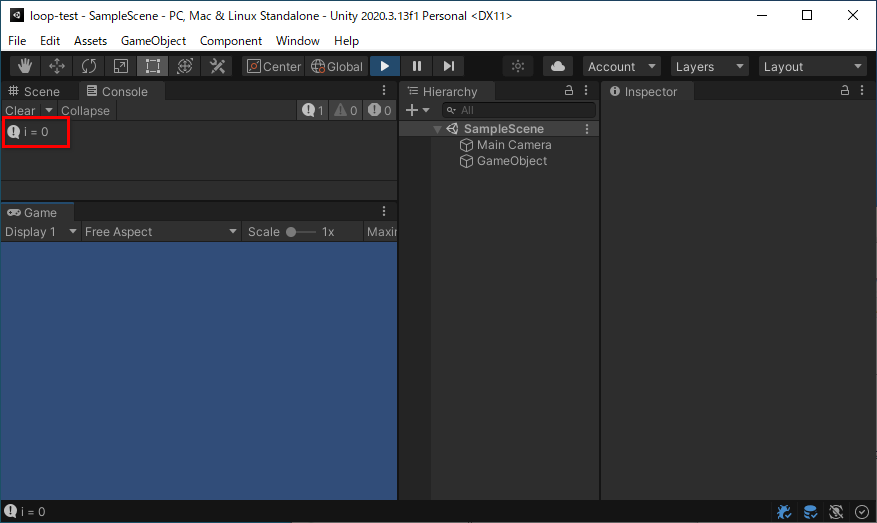Click the debug mode bug icon
The height and width of the screenshot is (523, 877).
[x=784, y=511]
